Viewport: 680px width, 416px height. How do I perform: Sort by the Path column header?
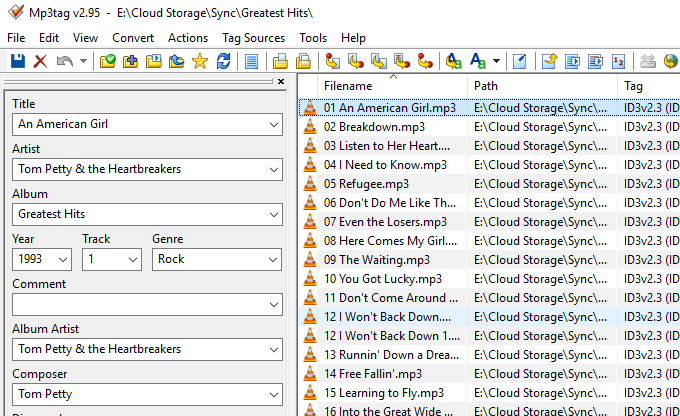[x=542, y=86]
